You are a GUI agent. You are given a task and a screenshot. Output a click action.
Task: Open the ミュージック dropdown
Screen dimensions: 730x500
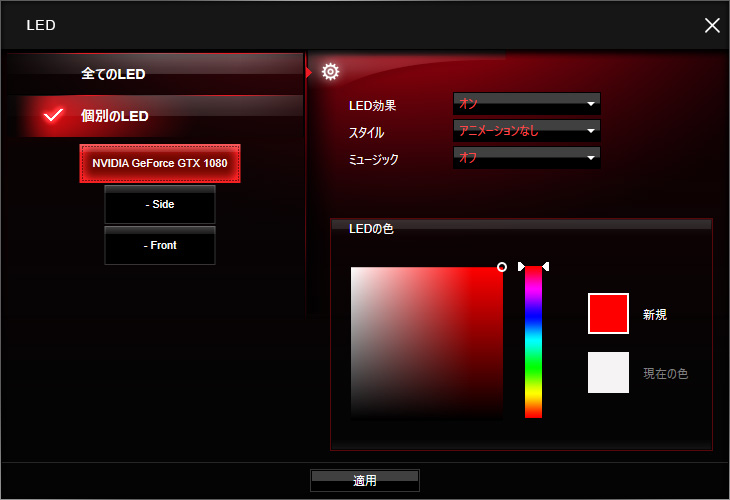(x=527, y=157)
